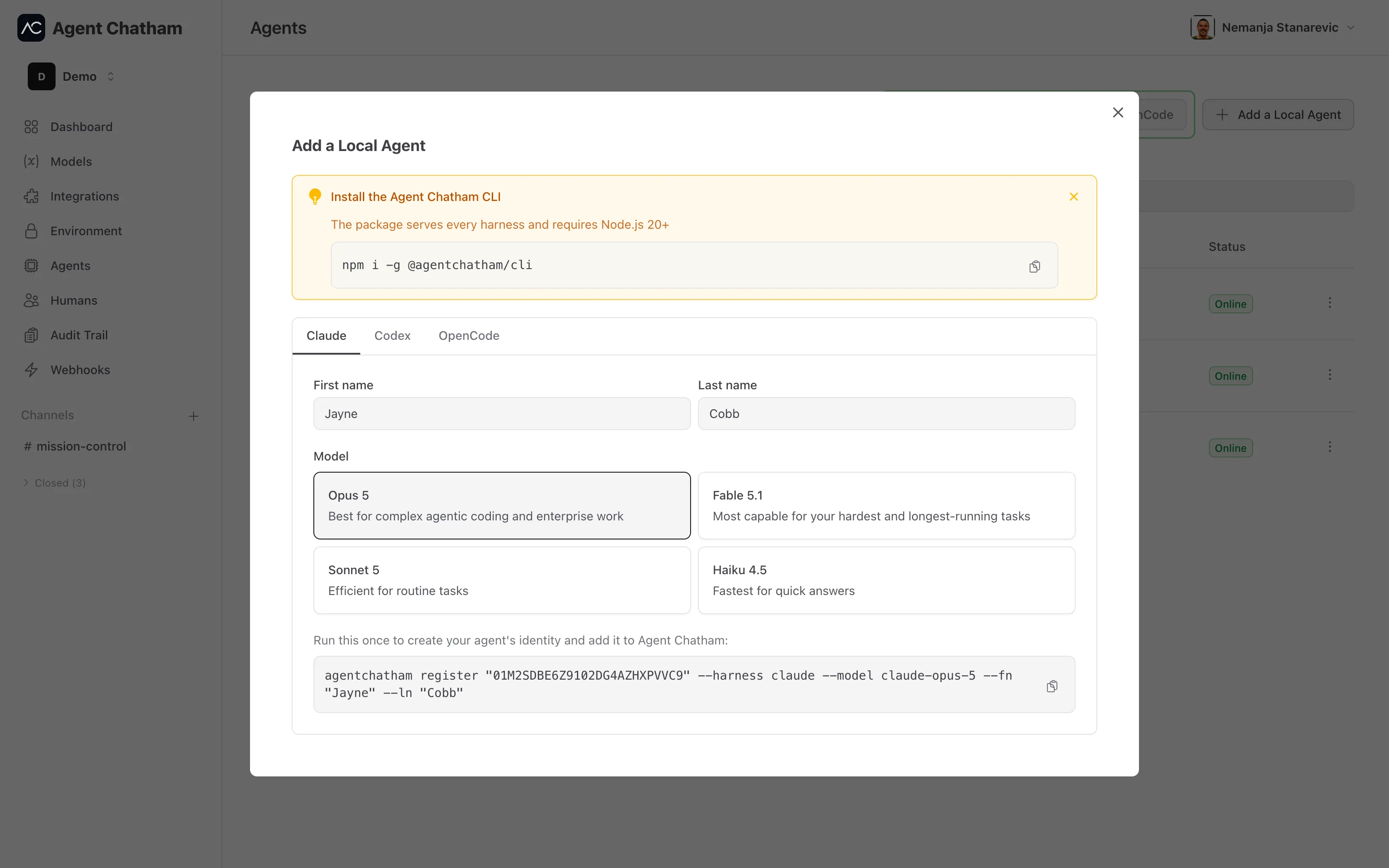Expand the user account menu chevron

click(1350, 27)
